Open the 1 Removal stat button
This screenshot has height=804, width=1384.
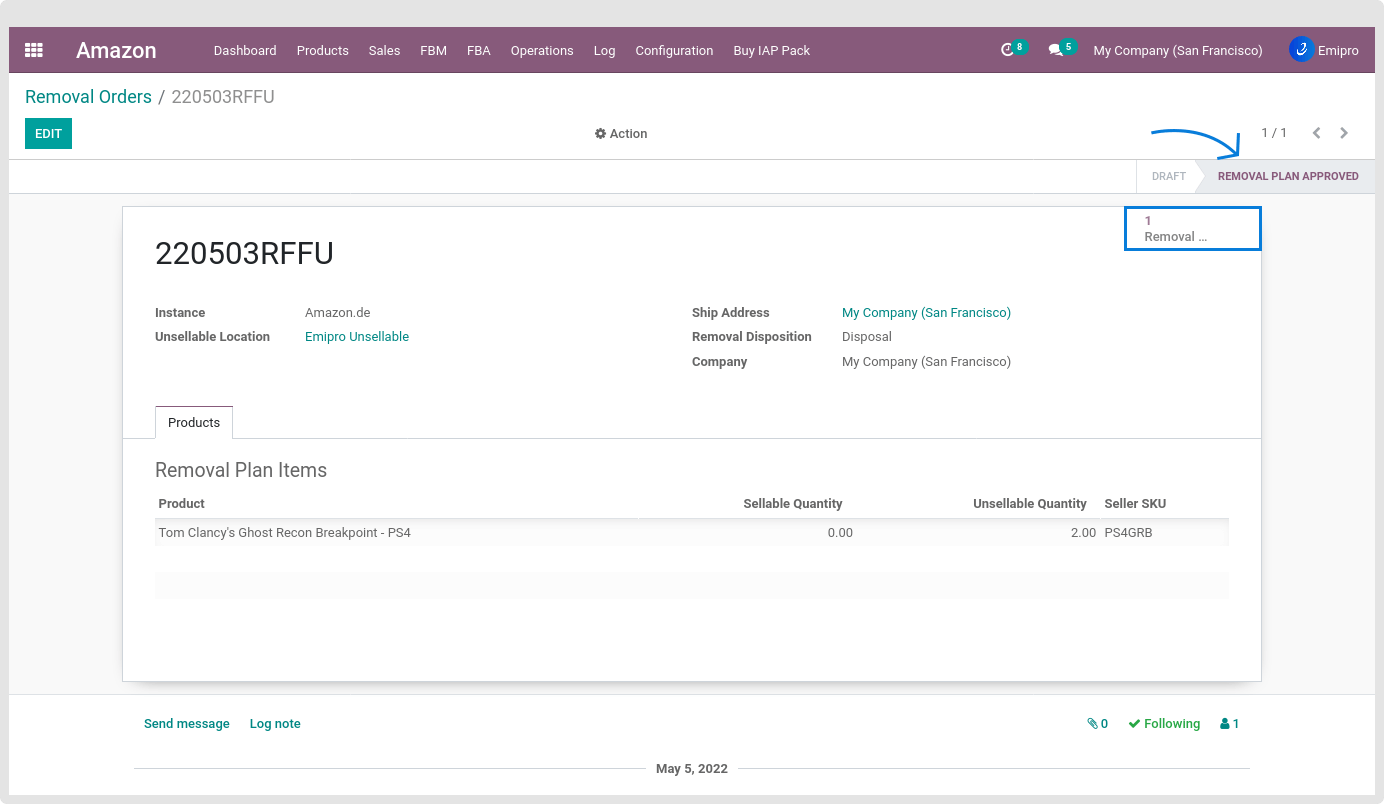1192,229
